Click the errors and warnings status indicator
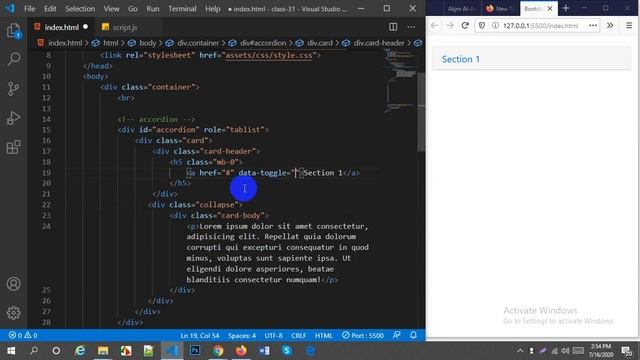Image resolution: width=640 pixels, height=360 pixels. [x=23, y=336]
